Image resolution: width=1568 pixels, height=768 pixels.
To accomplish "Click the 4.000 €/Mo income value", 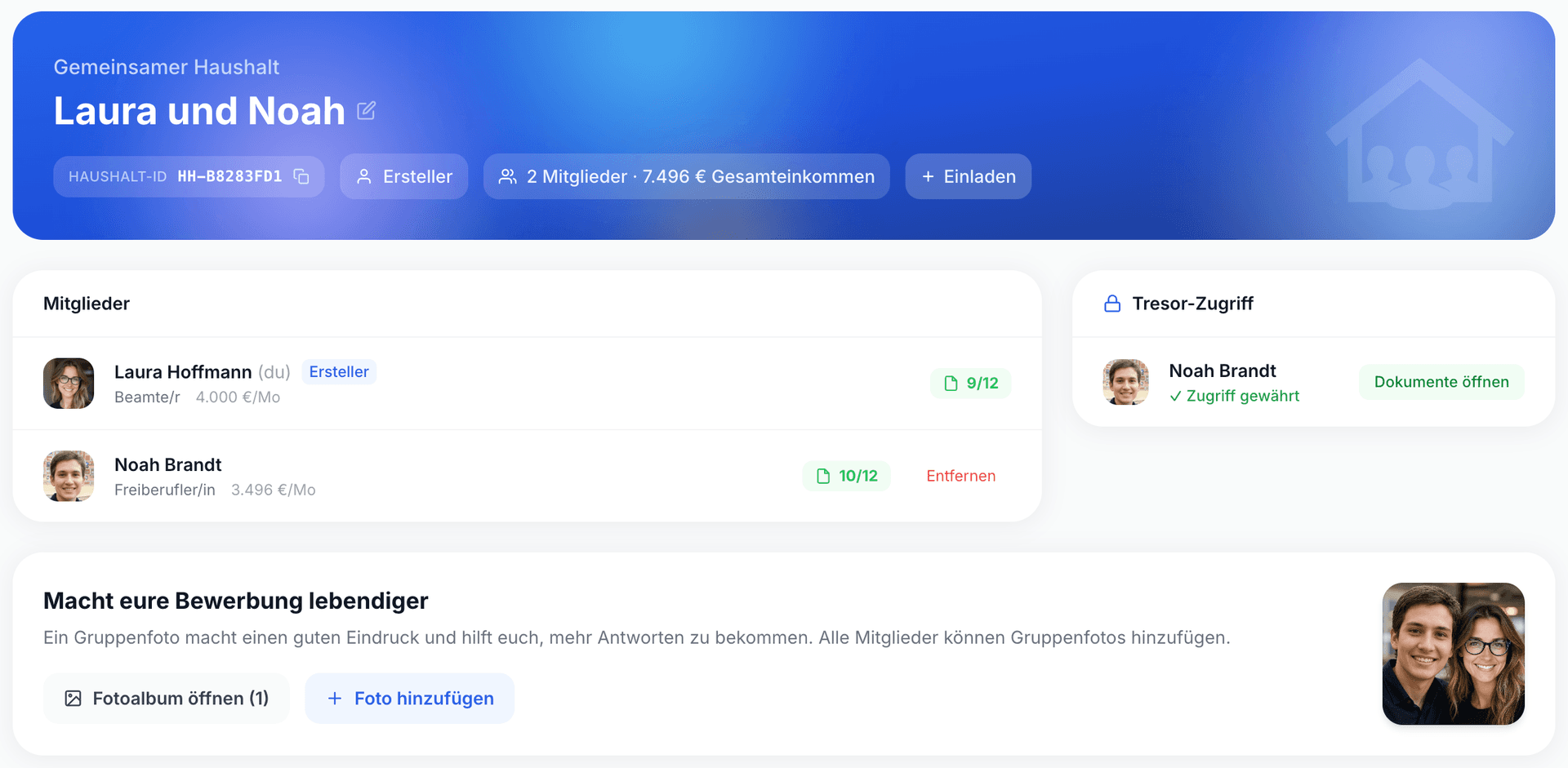I will coord(238,397).
